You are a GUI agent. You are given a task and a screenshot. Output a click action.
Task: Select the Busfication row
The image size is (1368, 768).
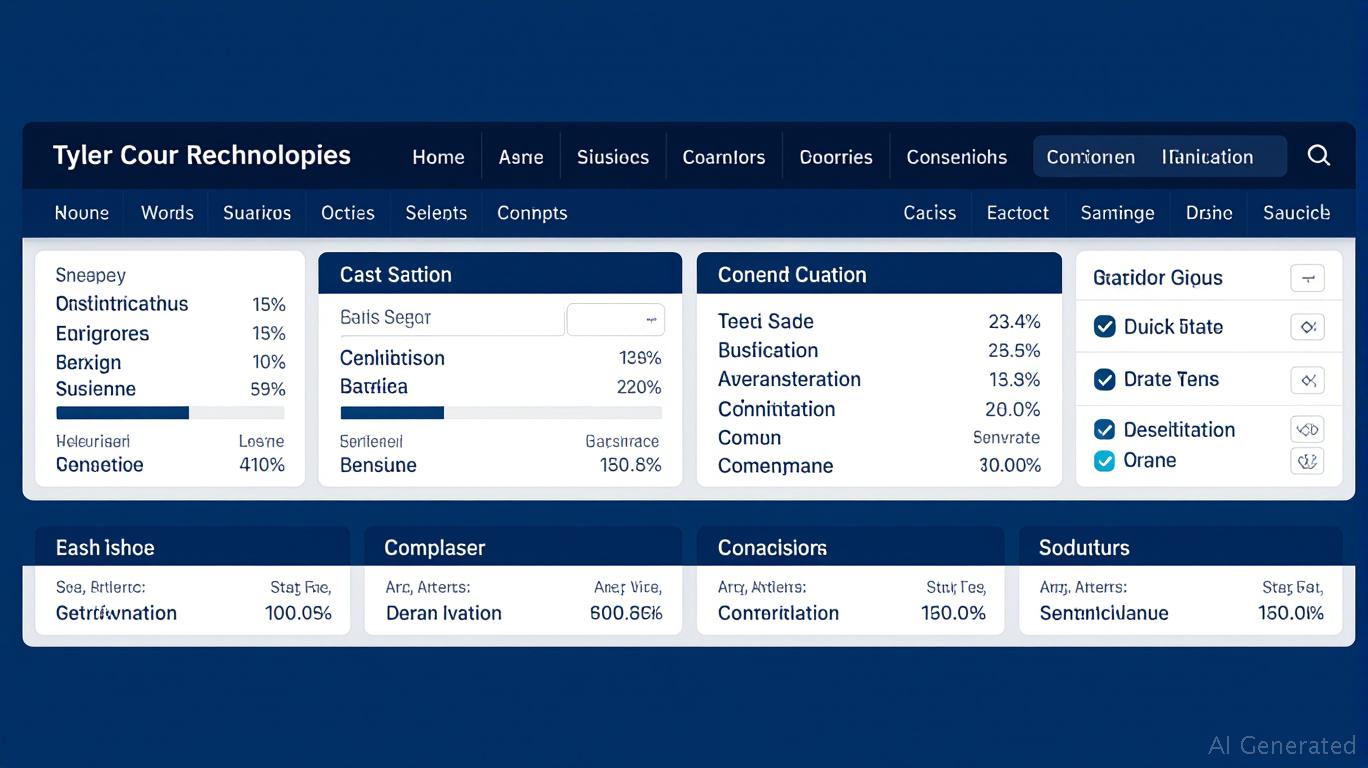pos(879,350)
